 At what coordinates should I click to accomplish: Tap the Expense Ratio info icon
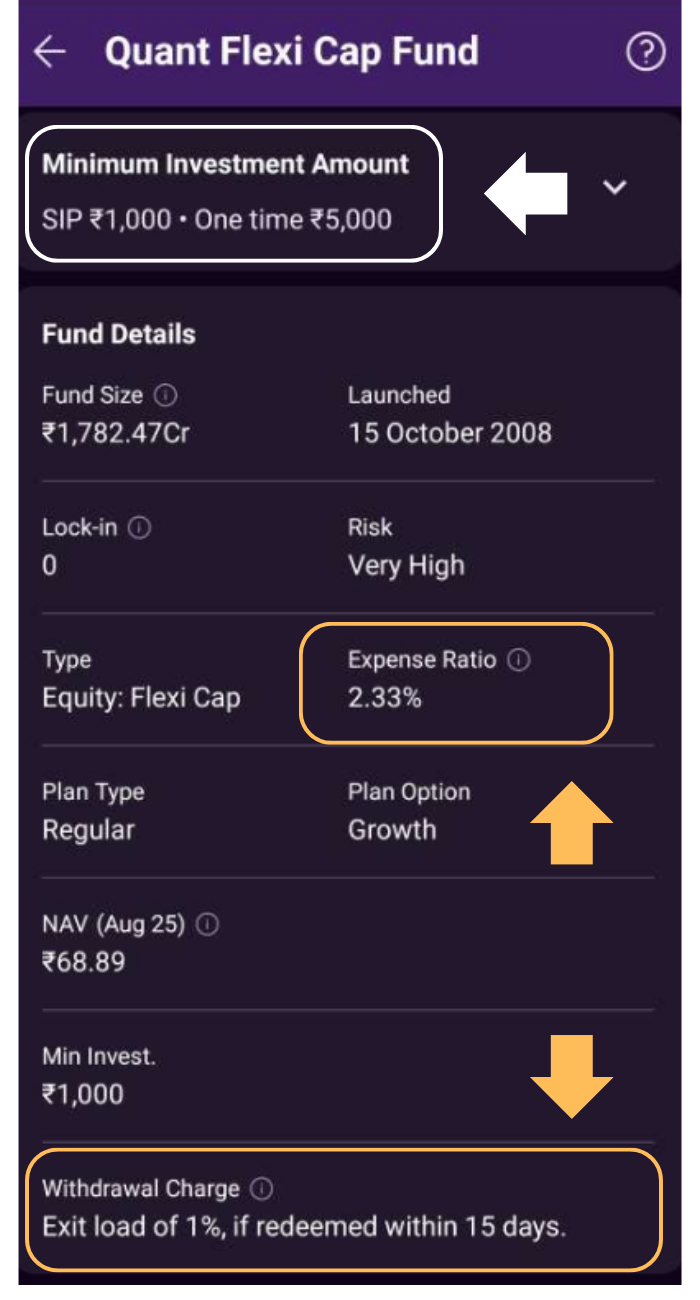[x=519, y=660]
